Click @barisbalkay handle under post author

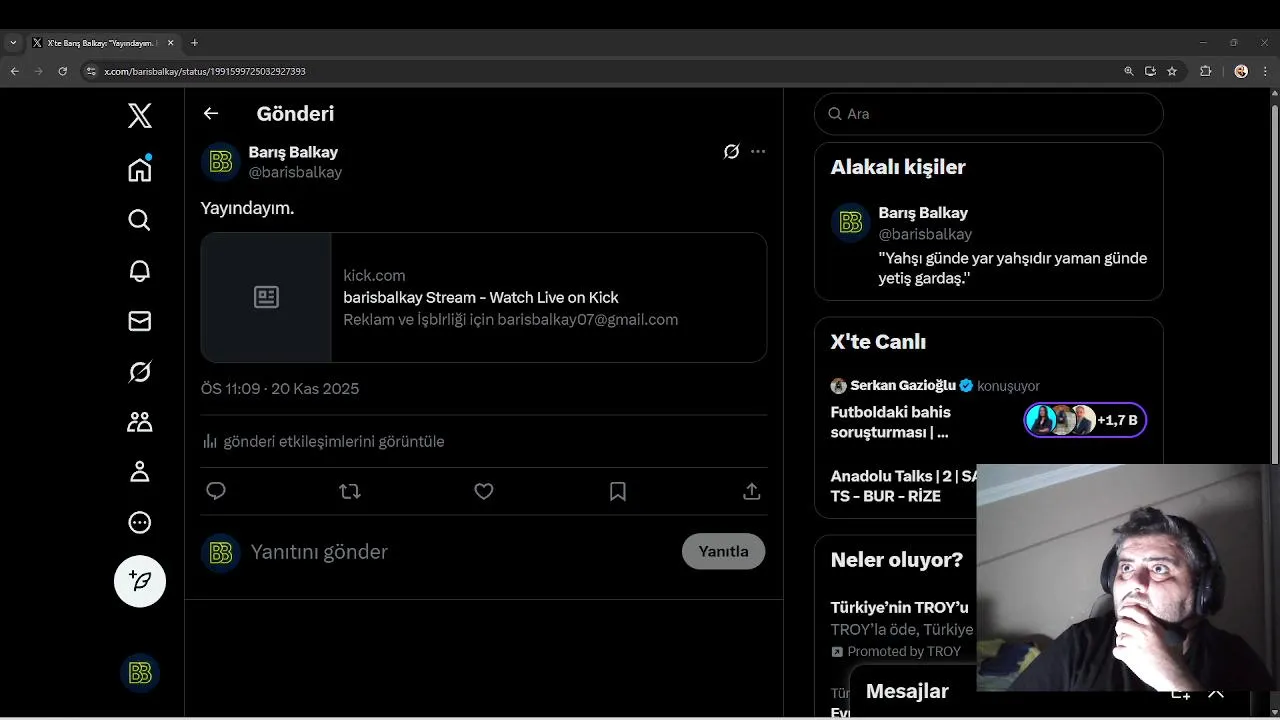coord(295,172)
